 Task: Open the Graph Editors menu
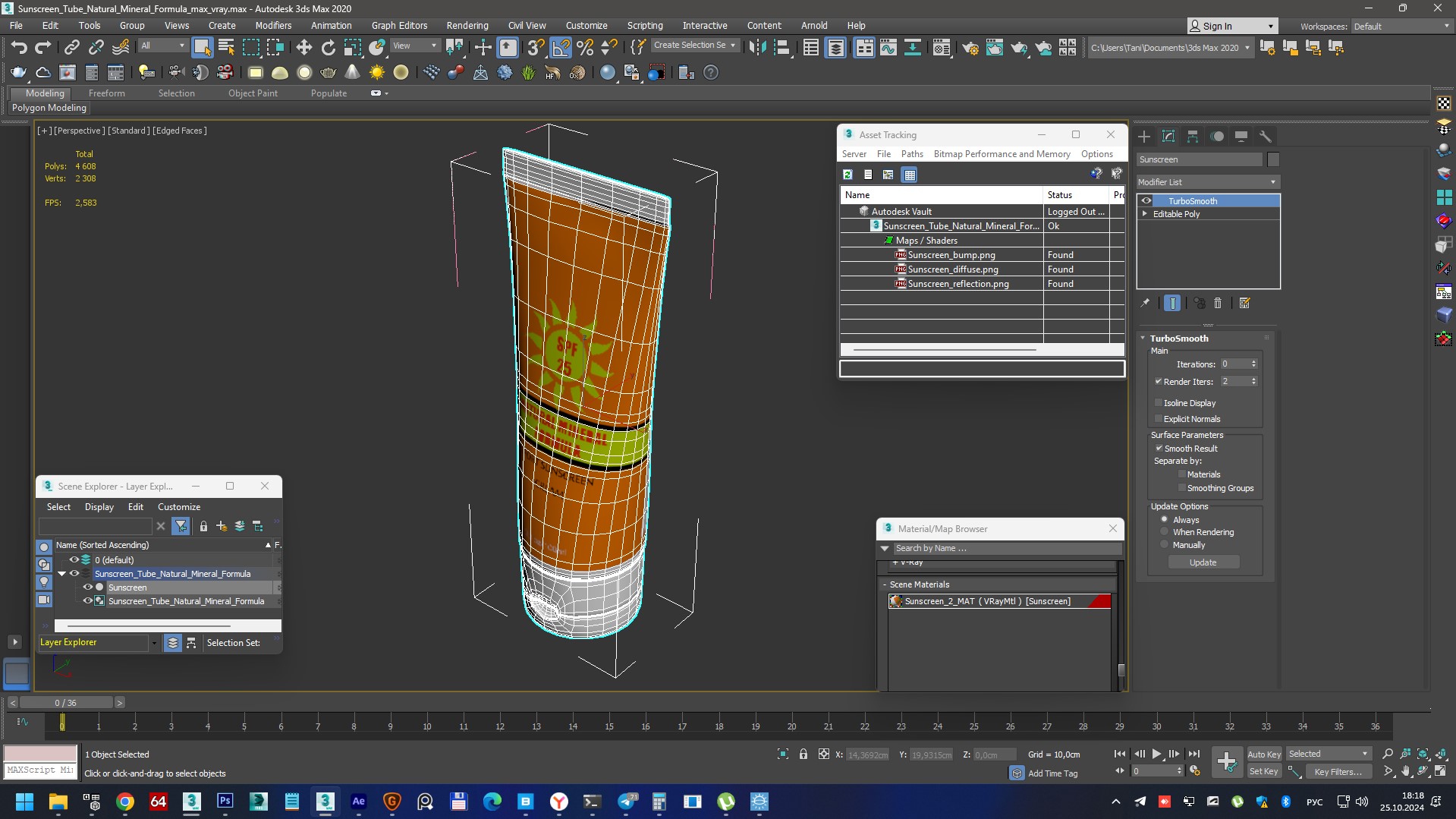[399, 26]
